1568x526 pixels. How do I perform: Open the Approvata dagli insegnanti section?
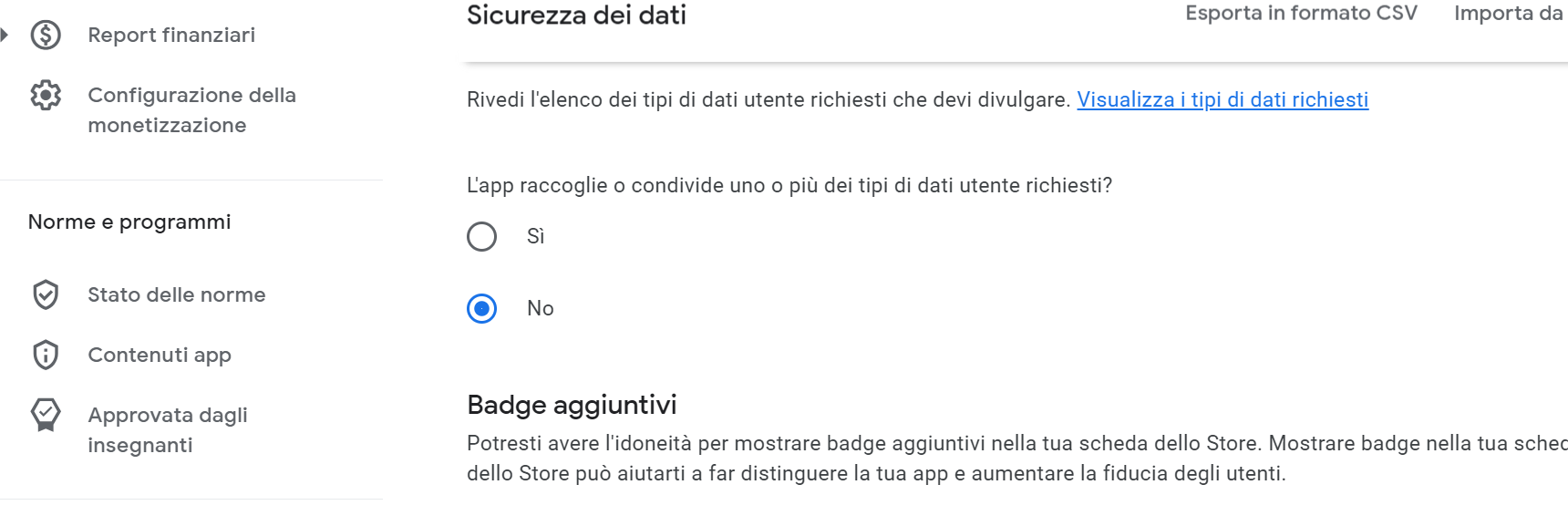point(168,429)
